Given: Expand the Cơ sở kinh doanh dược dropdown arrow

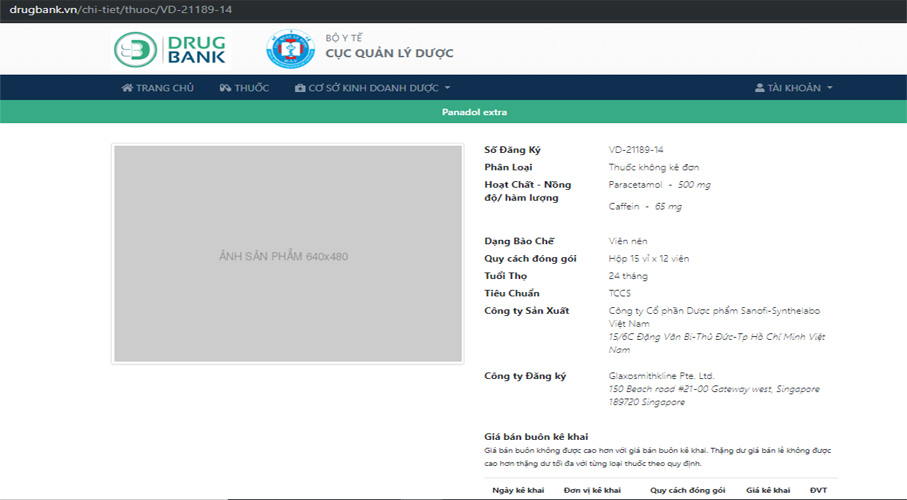Looking at the screenshot, I should click(x=447, y=88).
